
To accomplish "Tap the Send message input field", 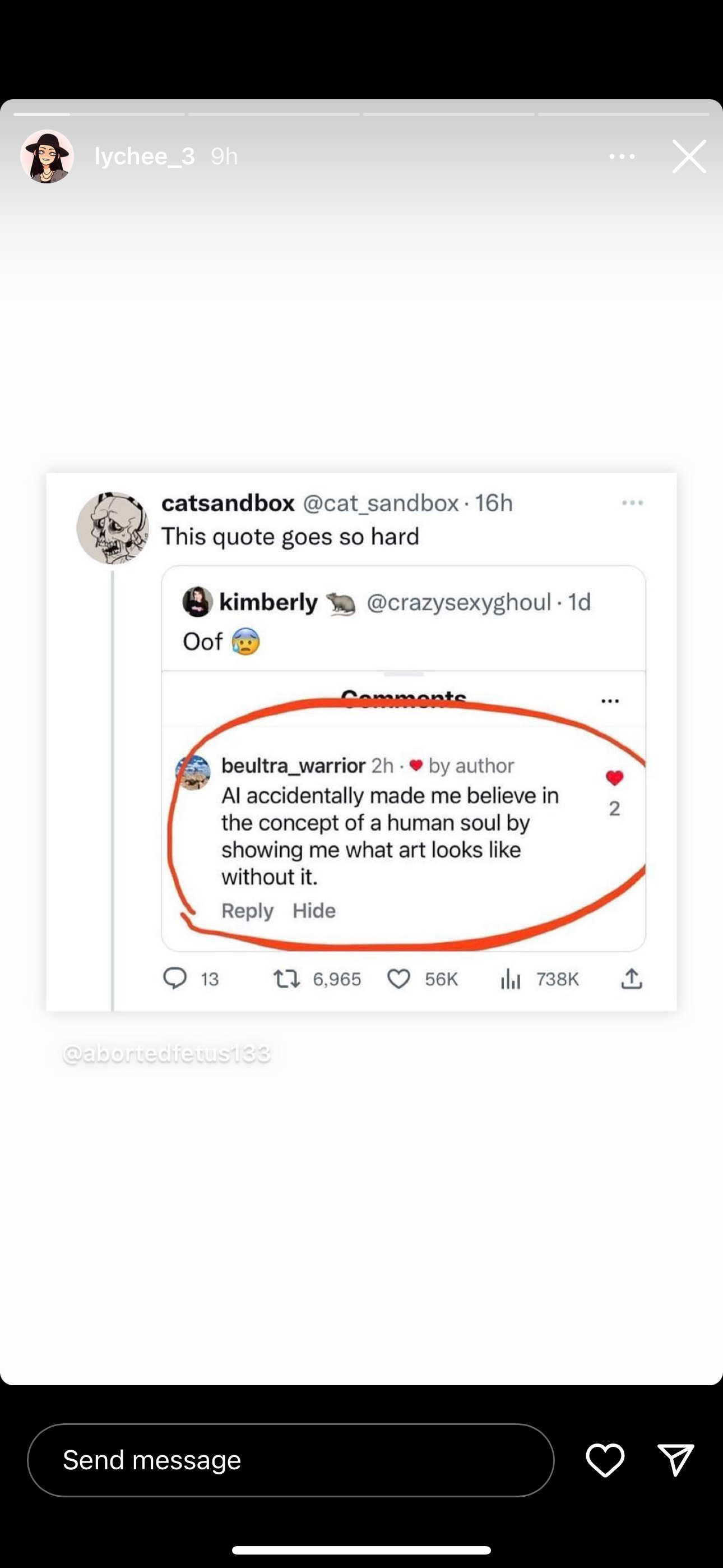I will 290,1460.
